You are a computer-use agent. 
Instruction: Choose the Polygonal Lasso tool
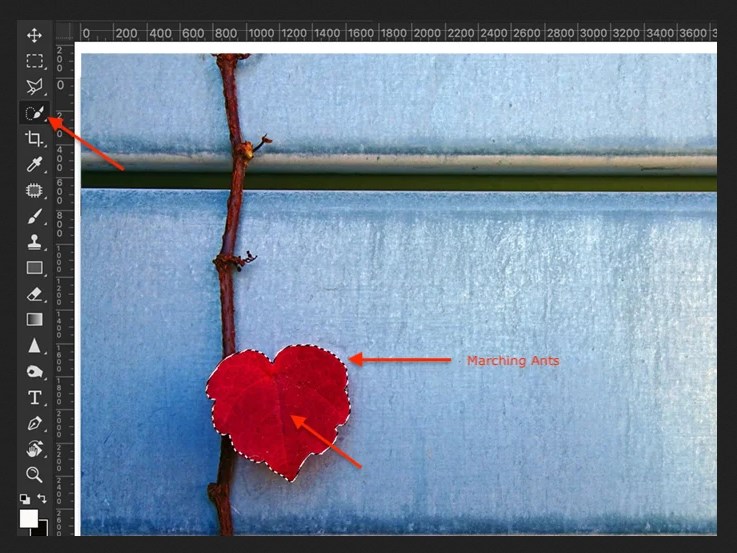click(34, 87)
